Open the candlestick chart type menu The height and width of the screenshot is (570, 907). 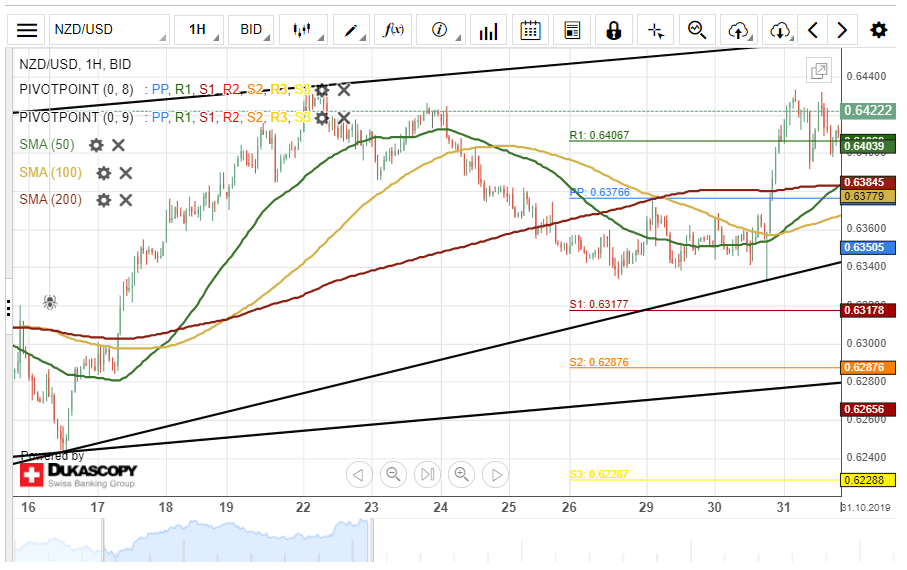(x=303, y=30)
